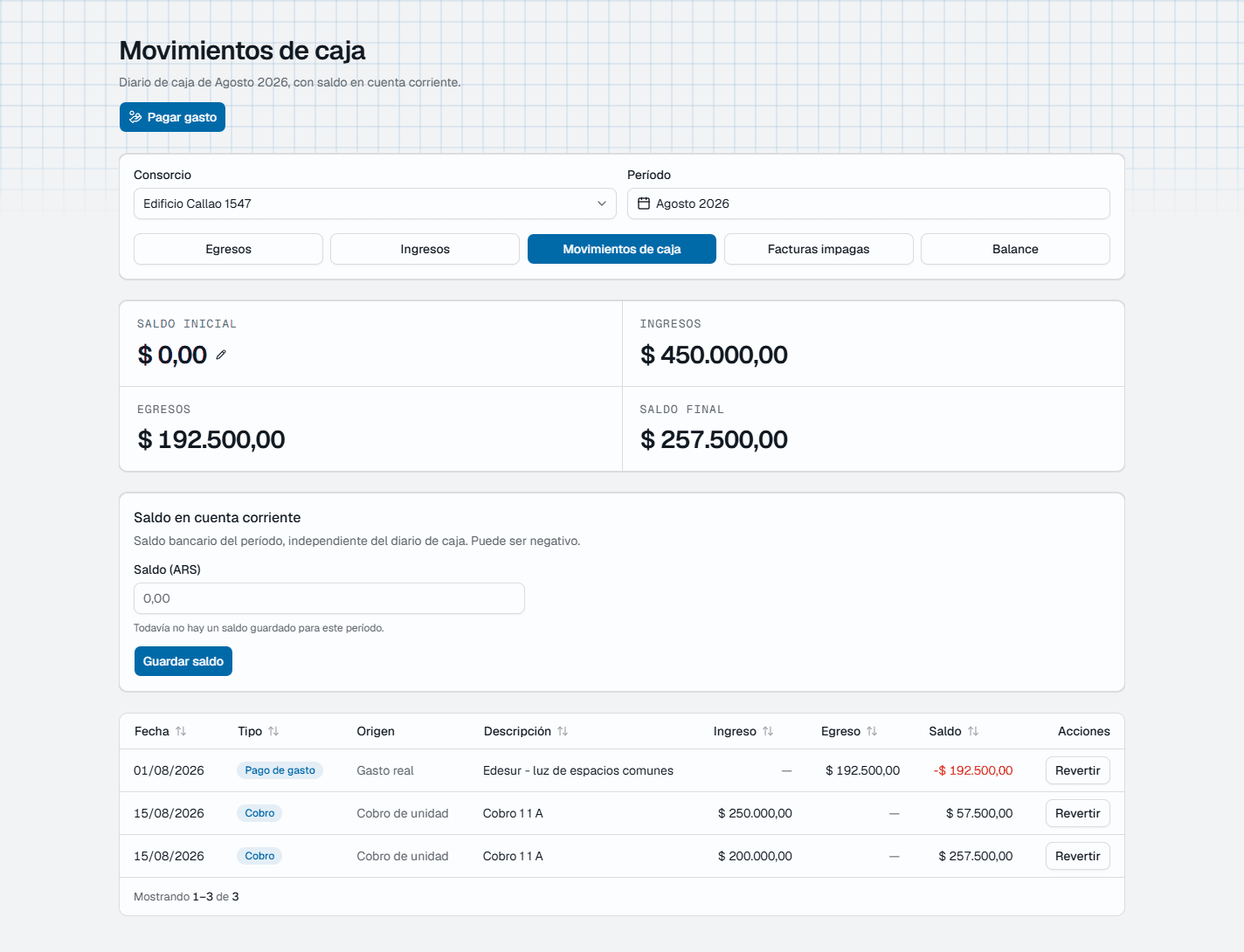The image size is (1244, 952).
Task: Switch to the Ingresos tab
Action: click(x=425, y=249)
